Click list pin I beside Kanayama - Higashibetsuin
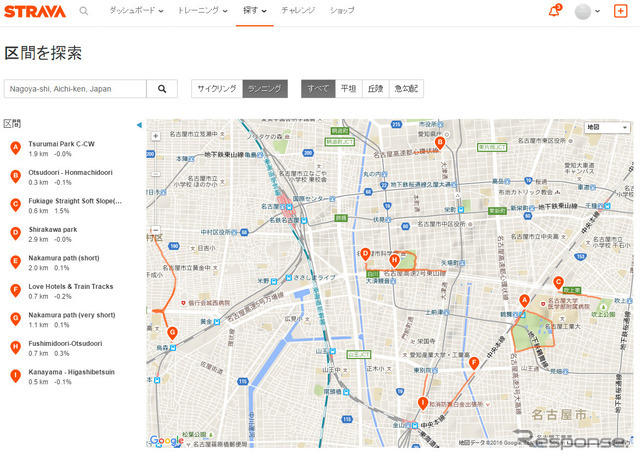This screenshot has width=640, height=461. (x=16, y=376)
